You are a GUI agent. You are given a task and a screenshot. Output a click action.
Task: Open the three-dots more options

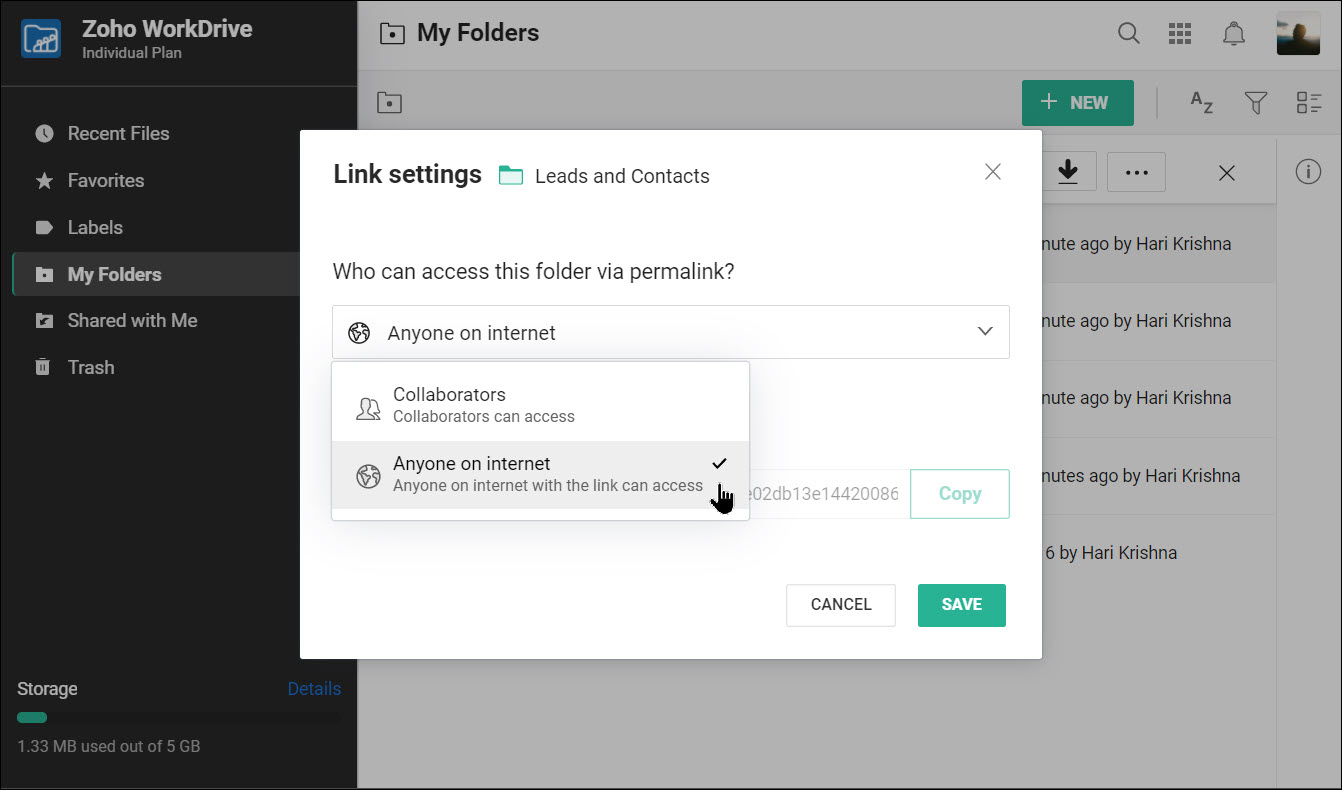(x=1136, y=172)
